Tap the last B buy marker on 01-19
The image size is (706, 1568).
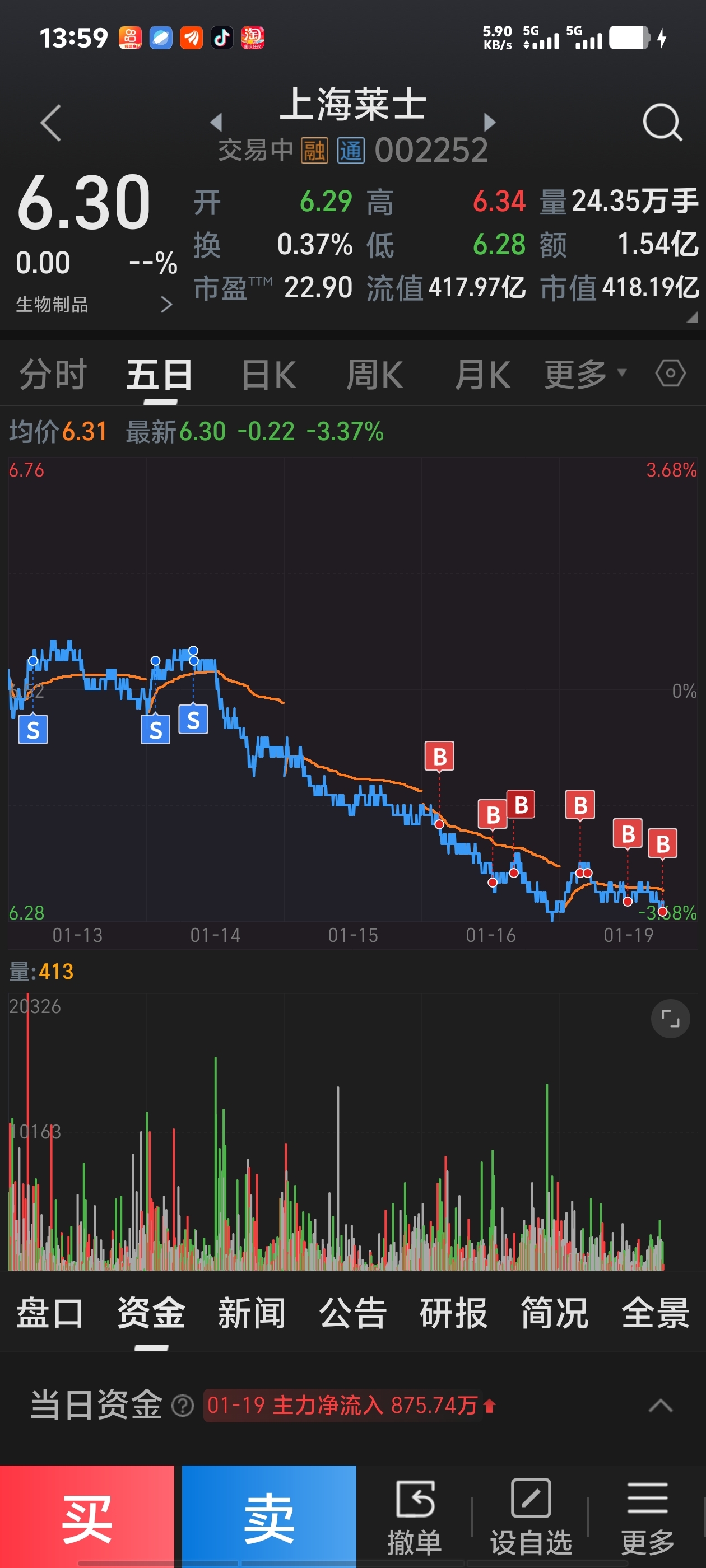662,844
